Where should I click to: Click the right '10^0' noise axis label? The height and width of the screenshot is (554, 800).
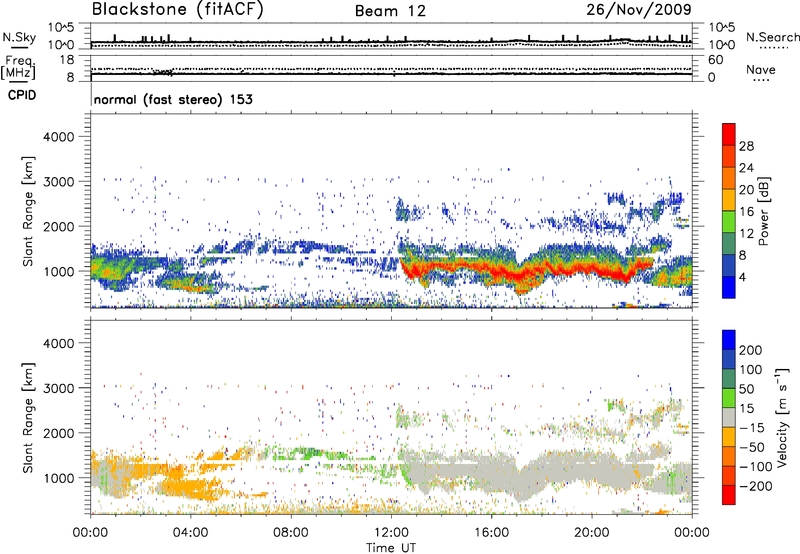click(721, 45)
